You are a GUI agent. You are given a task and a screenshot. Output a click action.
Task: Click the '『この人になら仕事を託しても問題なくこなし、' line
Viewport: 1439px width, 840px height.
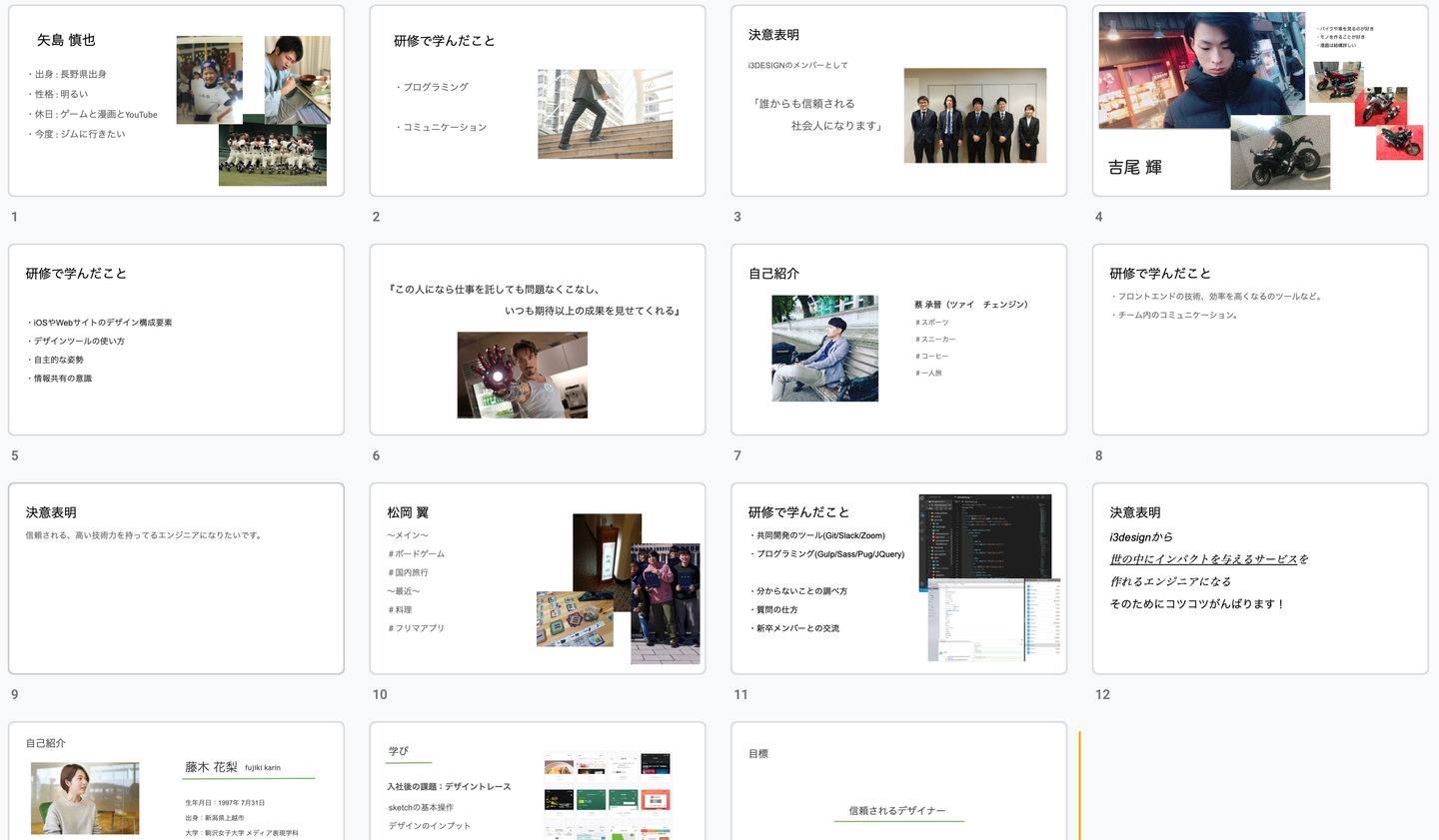(x=495, y=289)
